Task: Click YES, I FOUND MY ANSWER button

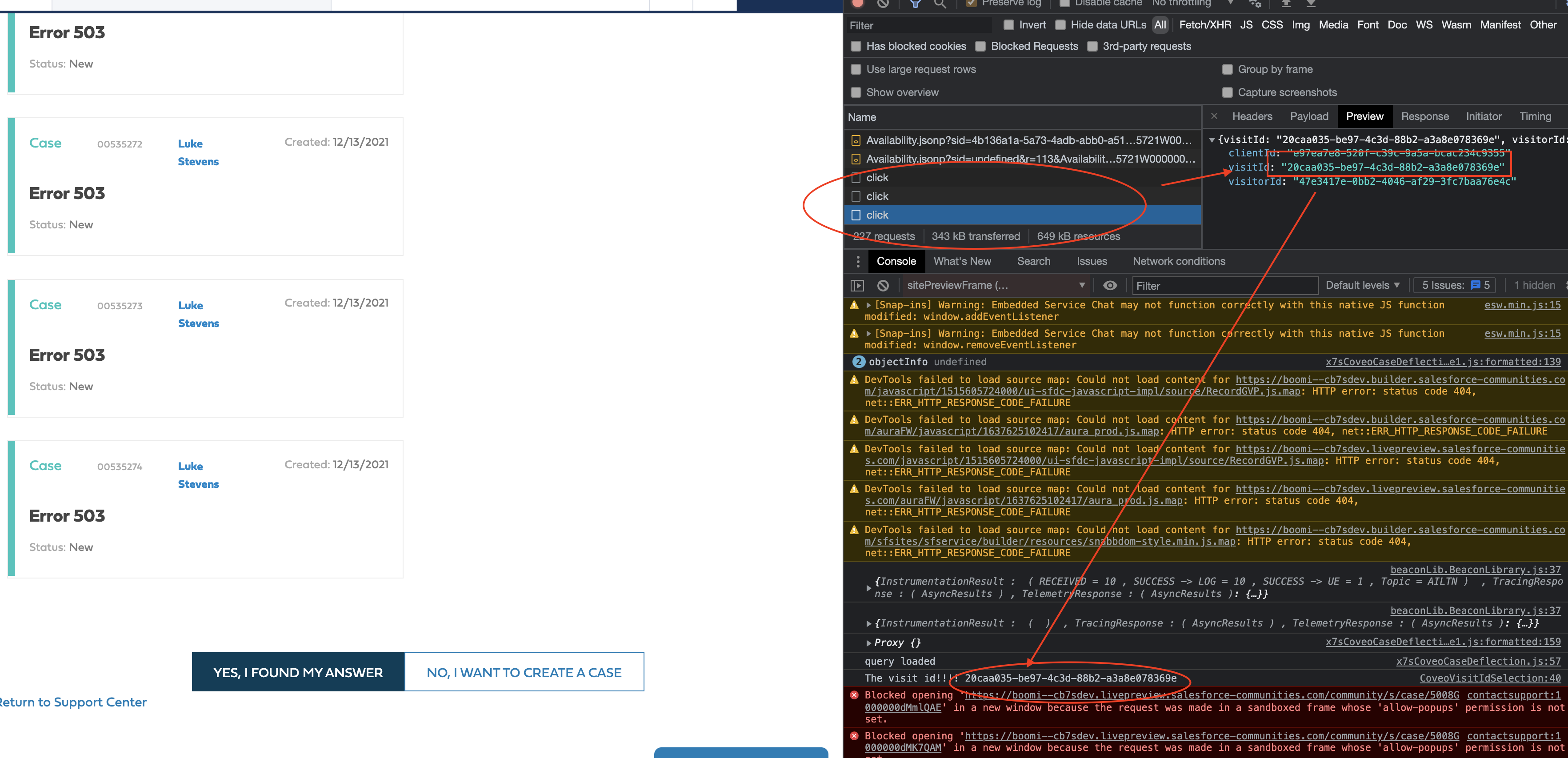Action: pos(298,672)
